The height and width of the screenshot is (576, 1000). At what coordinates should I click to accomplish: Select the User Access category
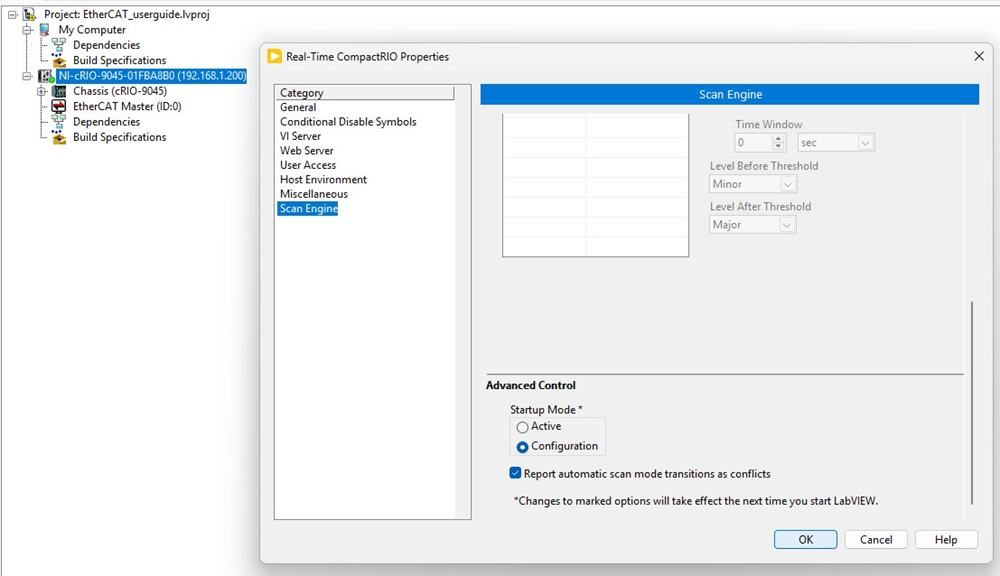click(x=308, y=165)
